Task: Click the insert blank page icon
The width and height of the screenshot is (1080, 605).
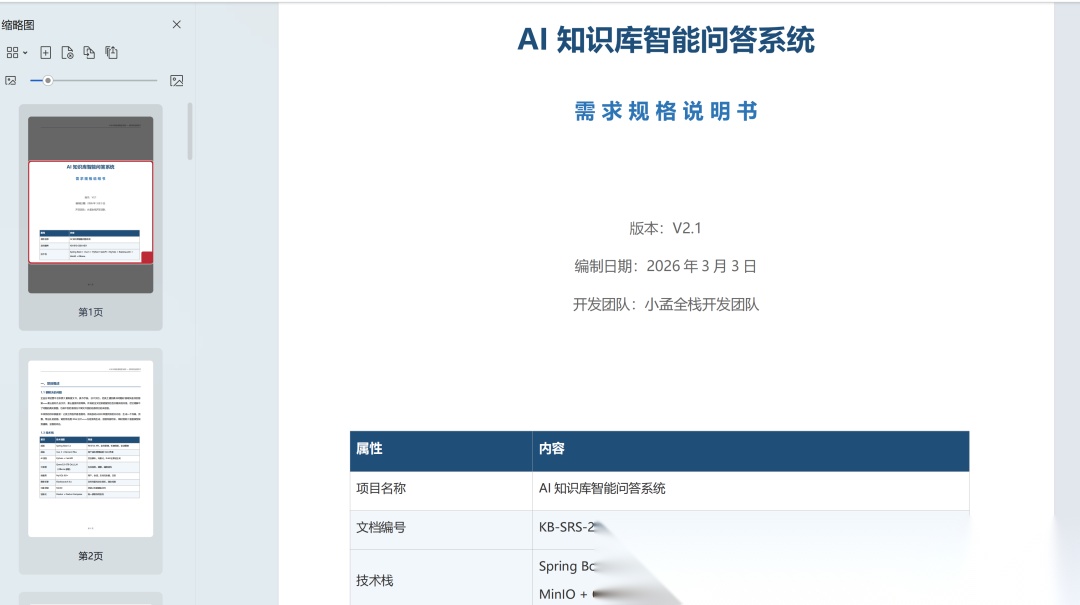Action: 45,52
